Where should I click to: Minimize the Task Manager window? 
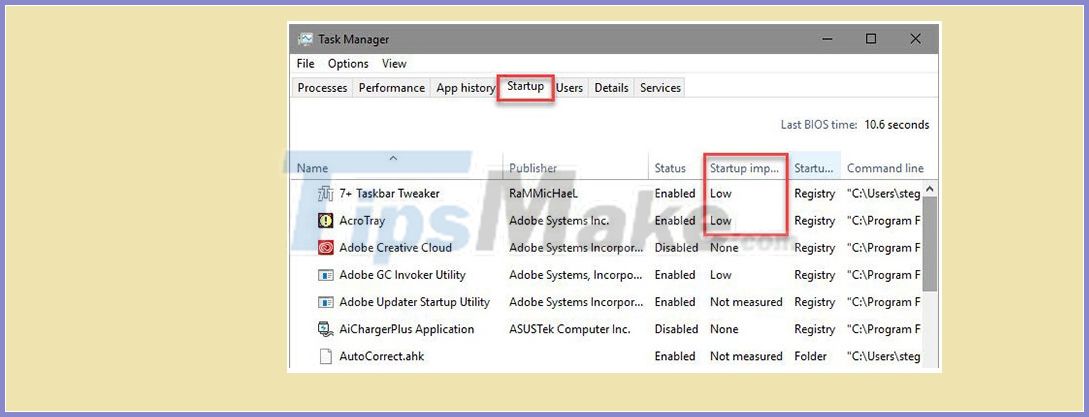click(827, 39)
